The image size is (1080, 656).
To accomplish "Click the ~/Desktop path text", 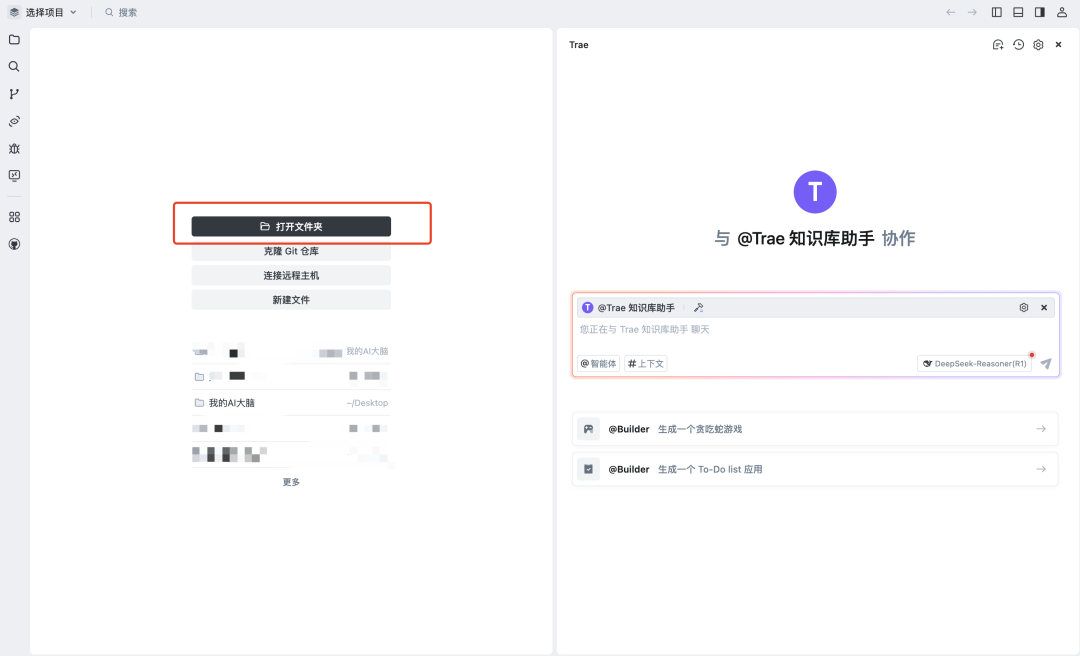I will click(367, 403).
